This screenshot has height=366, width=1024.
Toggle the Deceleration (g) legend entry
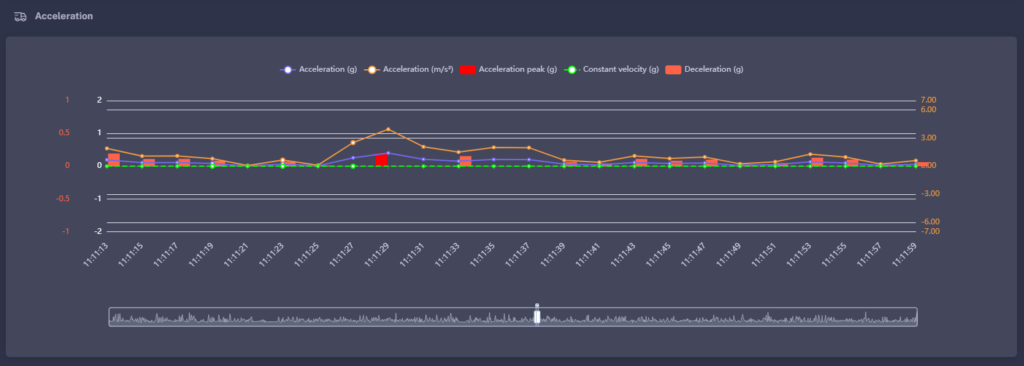click(705, 69)
